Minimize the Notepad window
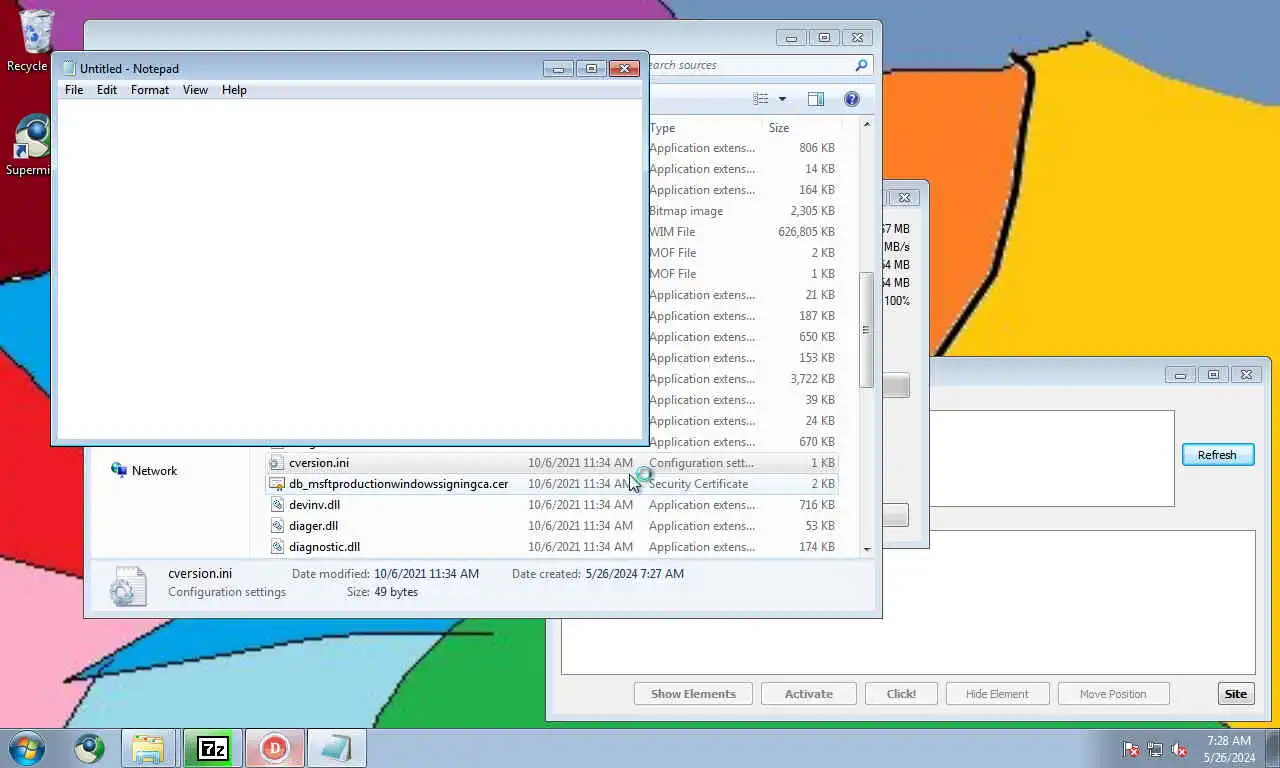The height and width of the screenshot is (768, 1280). (558, 68)
